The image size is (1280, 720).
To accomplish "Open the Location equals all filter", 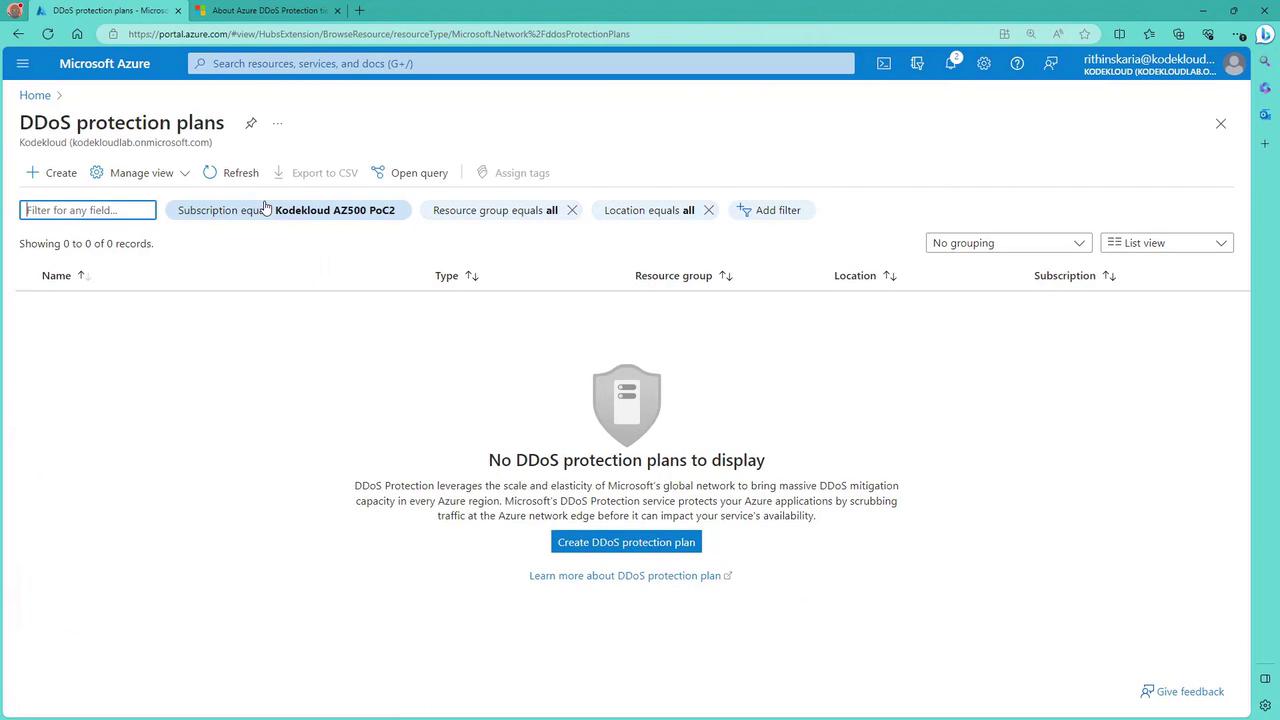I will click(649, 210).
